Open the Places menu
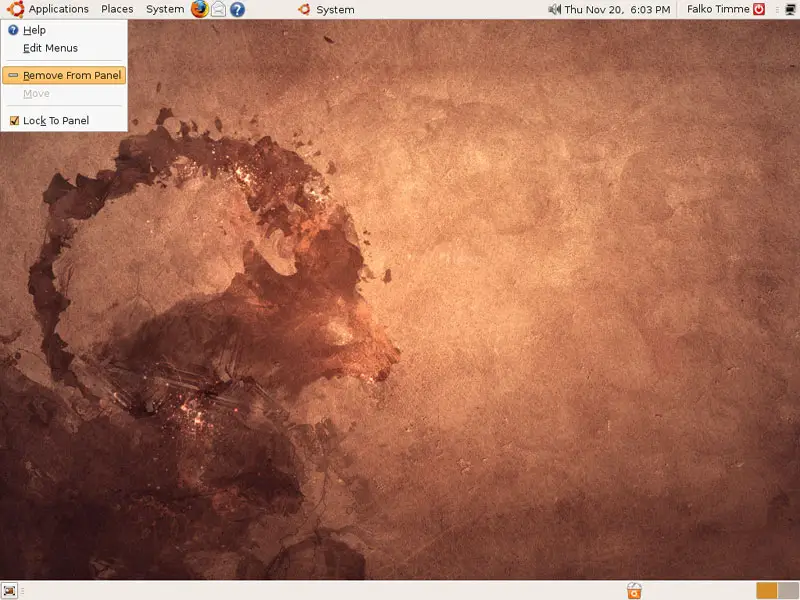This screenshot has height=600, width=800. point(117,9)
